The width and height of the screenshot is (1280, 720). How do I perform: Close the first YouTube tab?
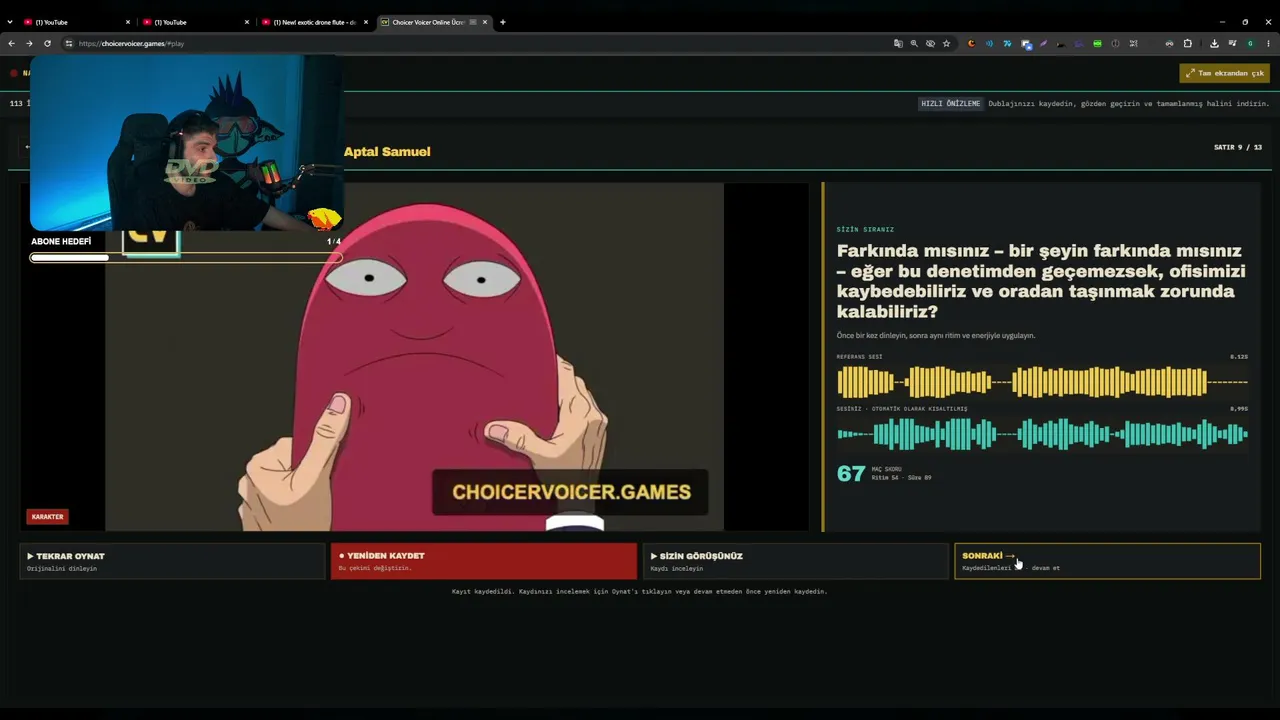[x=128, y=22]
